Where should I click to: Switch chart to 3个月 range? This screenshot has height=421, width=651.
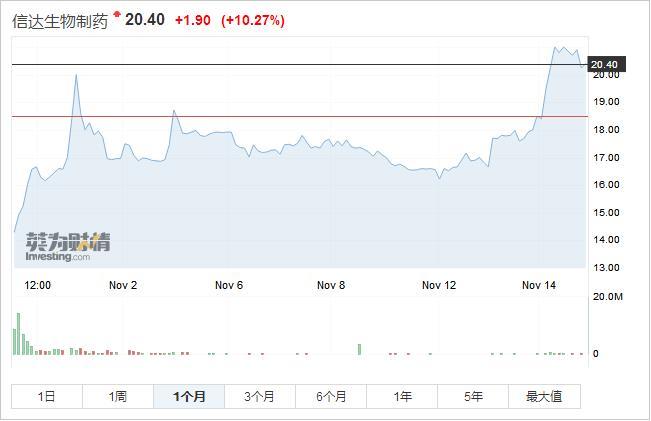click(x=260, y=396)
